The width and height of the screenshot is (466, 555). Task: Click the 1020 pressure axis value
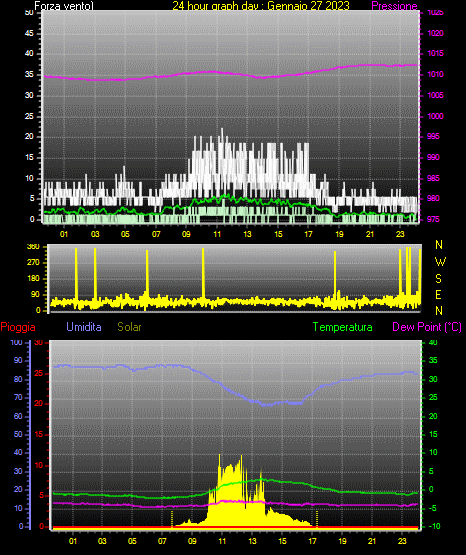pyautogui.click(x=435, y=33)
